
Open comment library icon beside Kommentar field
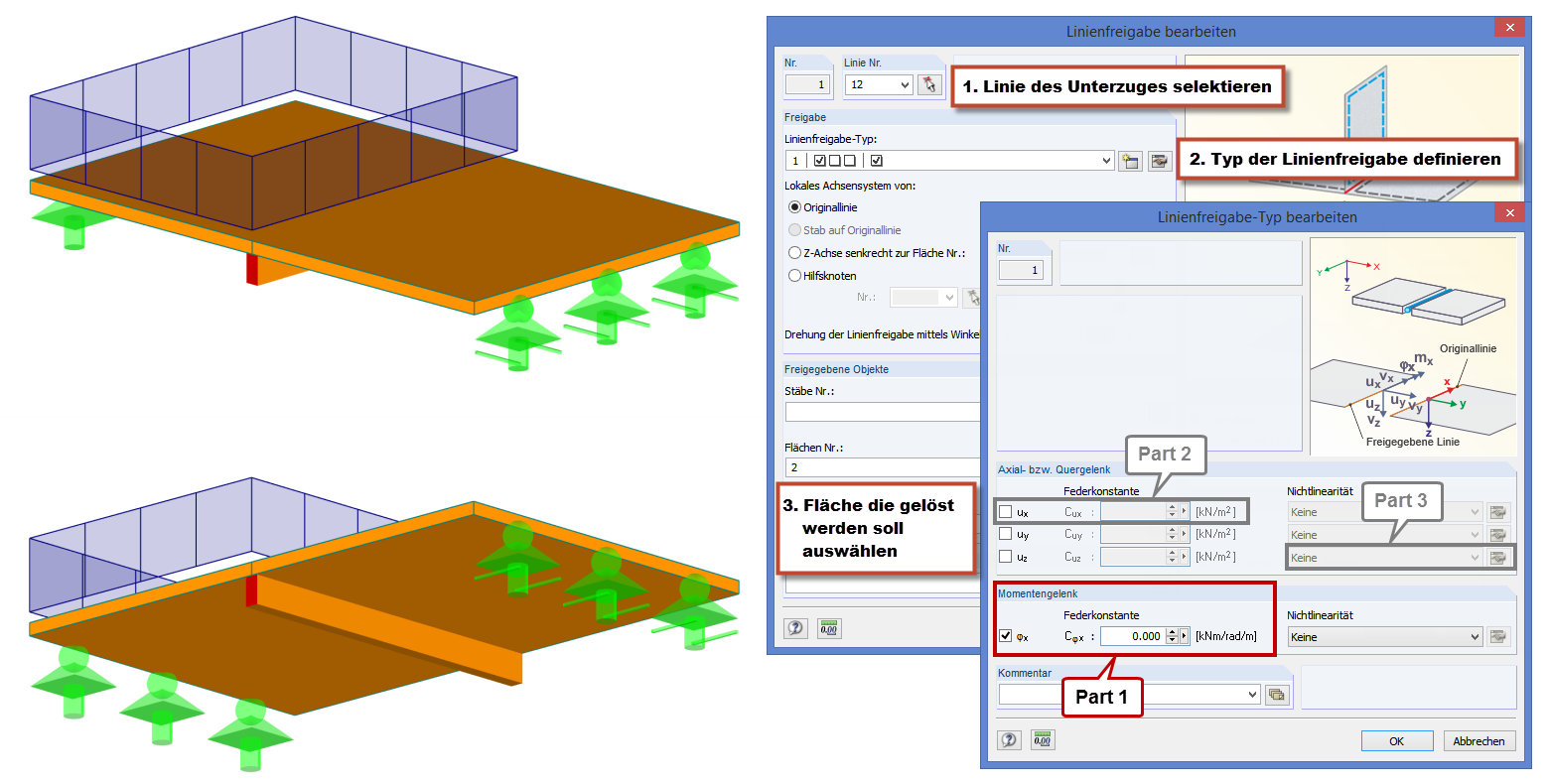1277,695
